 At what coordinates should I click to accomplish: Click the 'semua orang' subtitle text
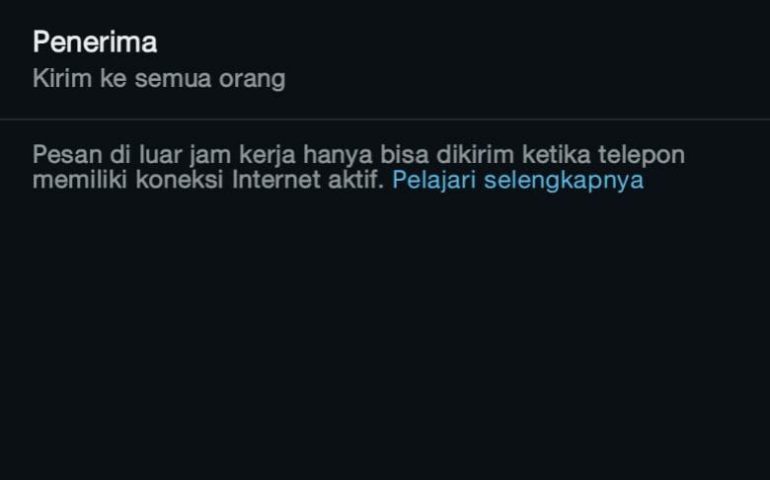point(210,79)
